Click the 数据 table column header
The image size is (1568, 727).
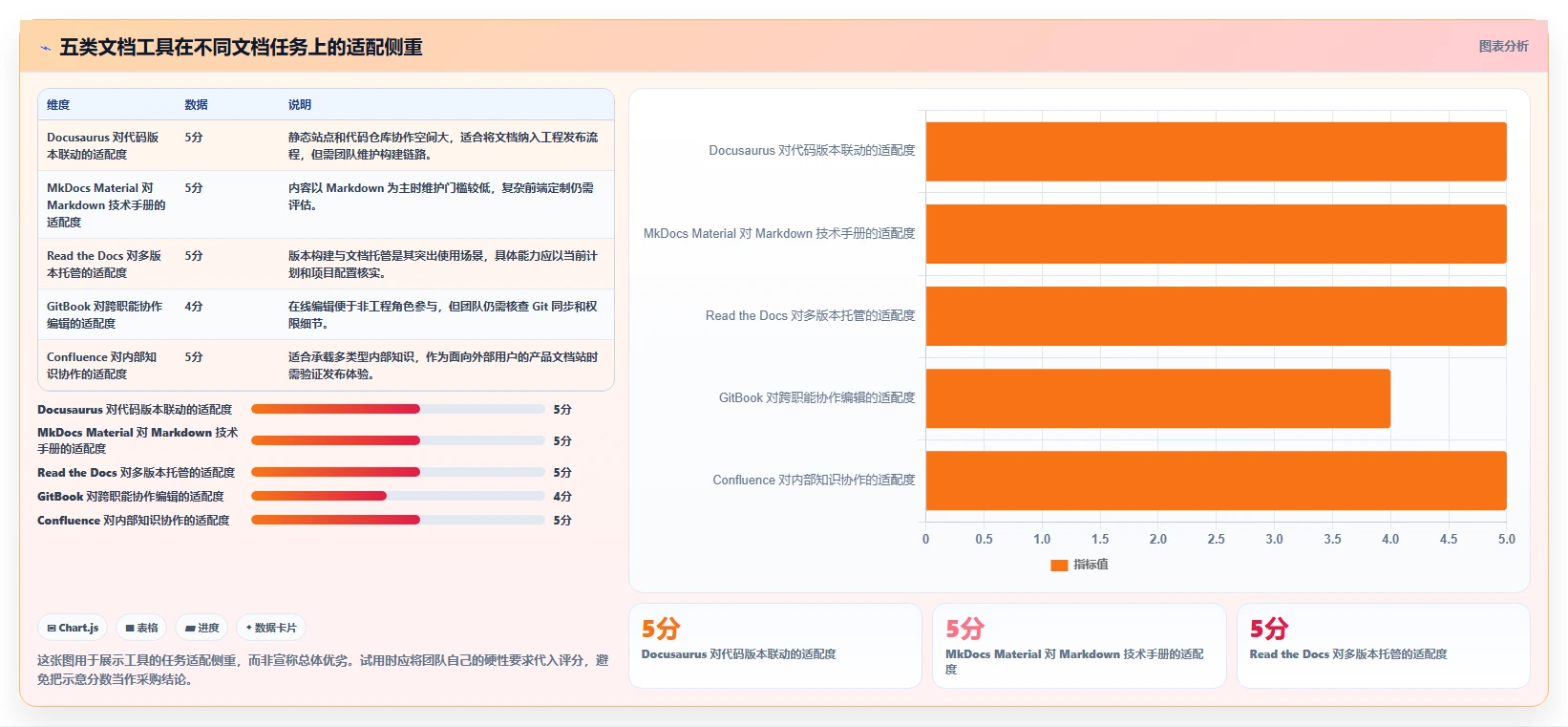pyautogui.click(x=196, y=105)
